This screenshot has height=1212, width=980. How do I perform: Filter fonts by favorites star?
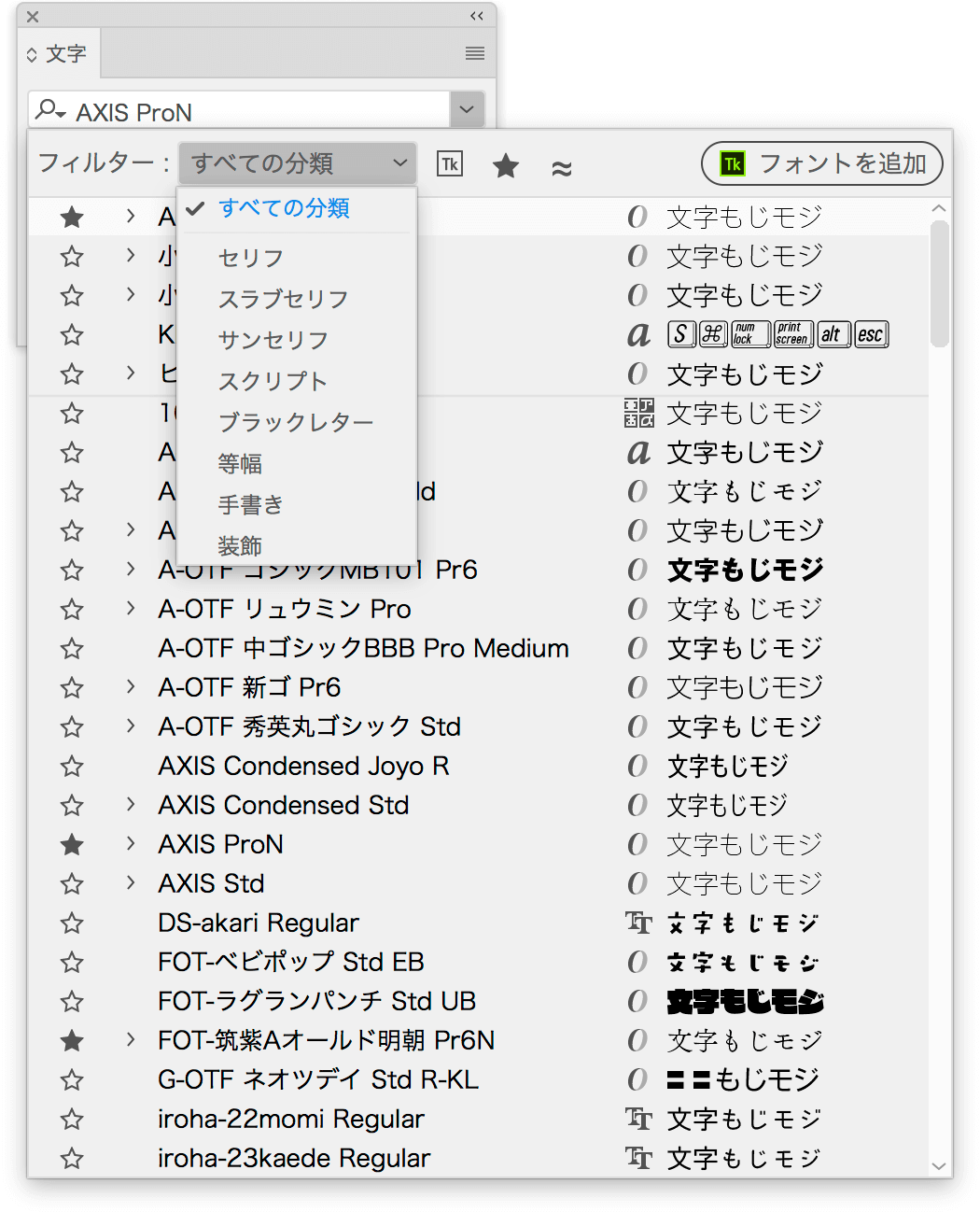(506, 166)
